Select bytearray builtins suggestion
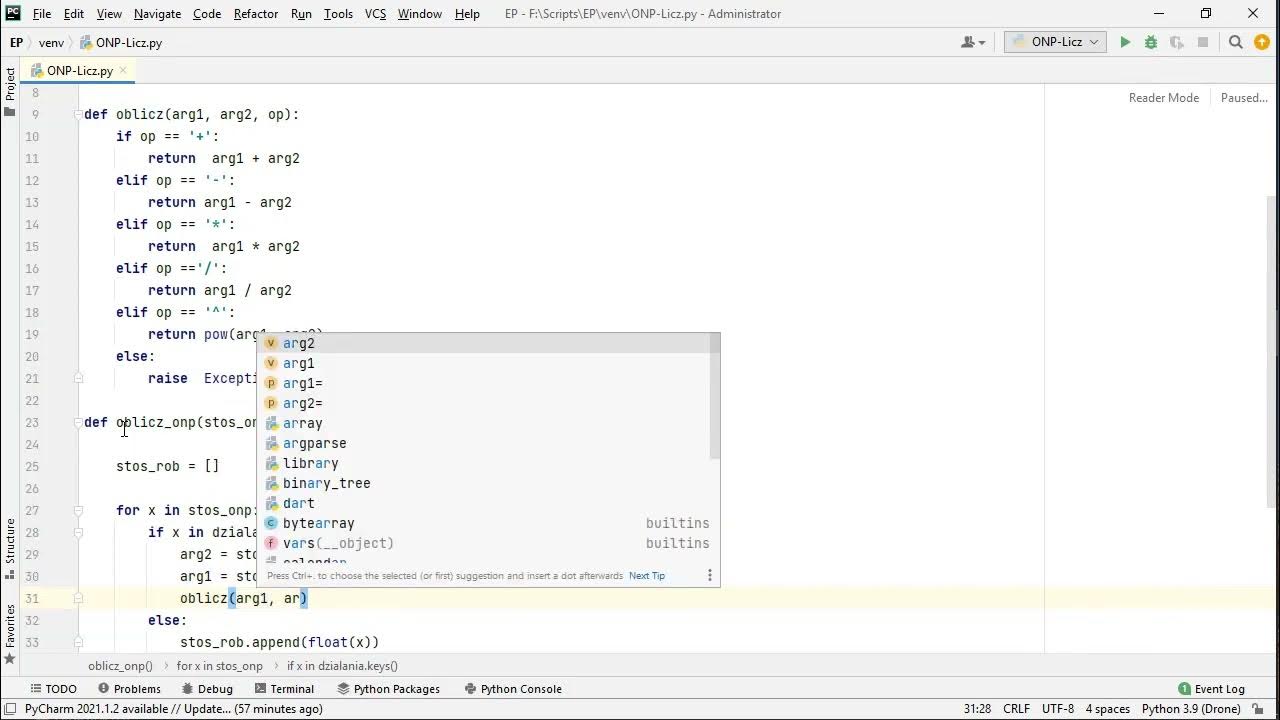The width and height of the screenshot is (1280, 720). coord(486,523)
